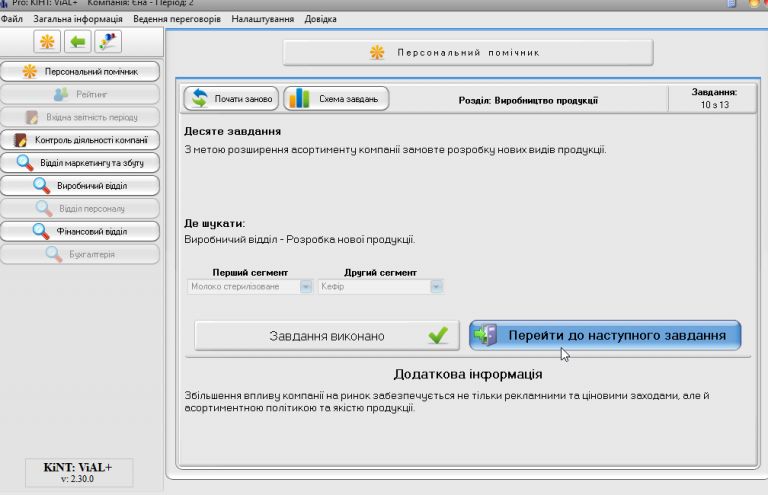Click Завдання виконано button
768x495 pixels.
click(327, 336)
